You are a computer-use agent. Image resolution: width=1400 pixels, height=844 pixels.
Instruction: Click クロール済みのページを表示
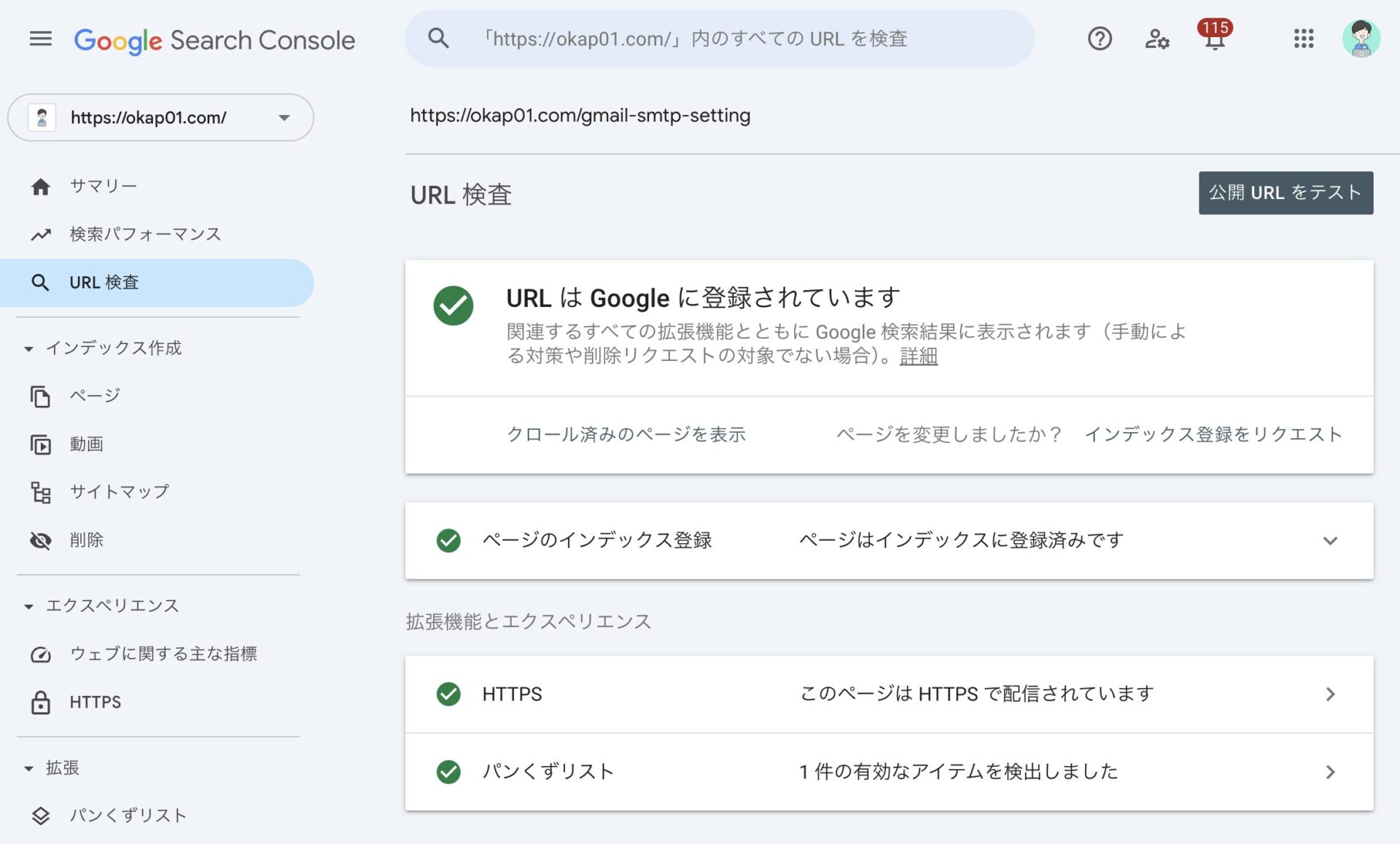626,434
